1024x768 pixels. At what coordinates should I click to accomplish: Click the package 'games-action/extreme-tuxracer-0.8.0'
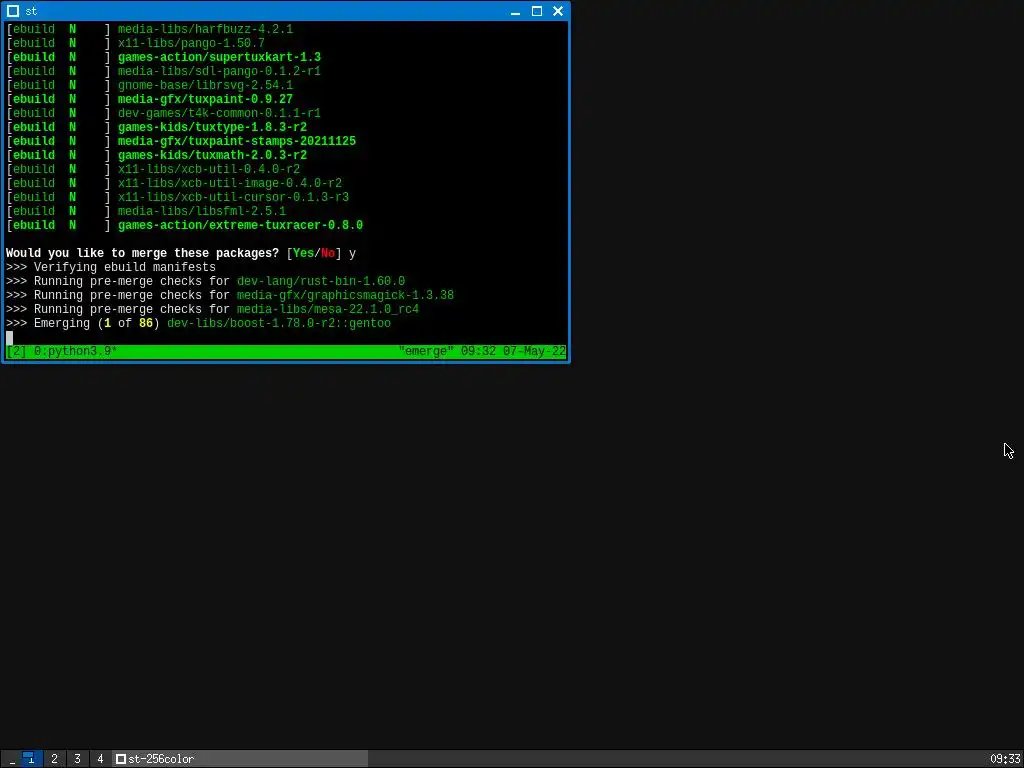point(240,225)
